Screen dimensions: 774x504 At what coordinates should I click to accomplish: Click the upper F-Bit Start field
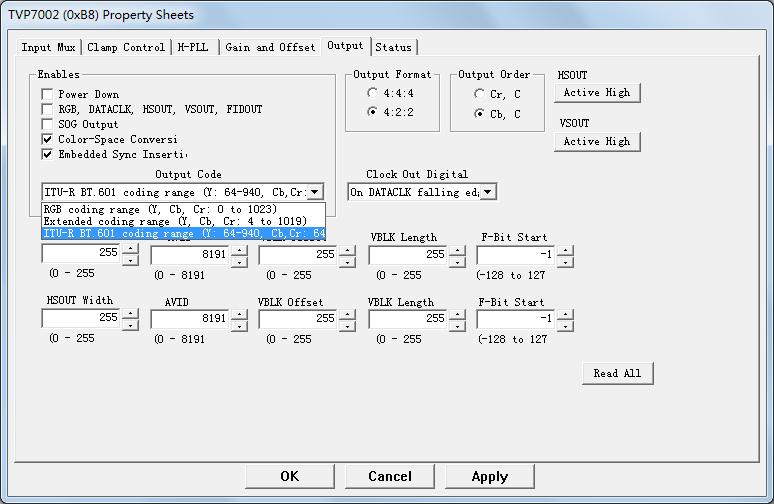pos(516,255)
